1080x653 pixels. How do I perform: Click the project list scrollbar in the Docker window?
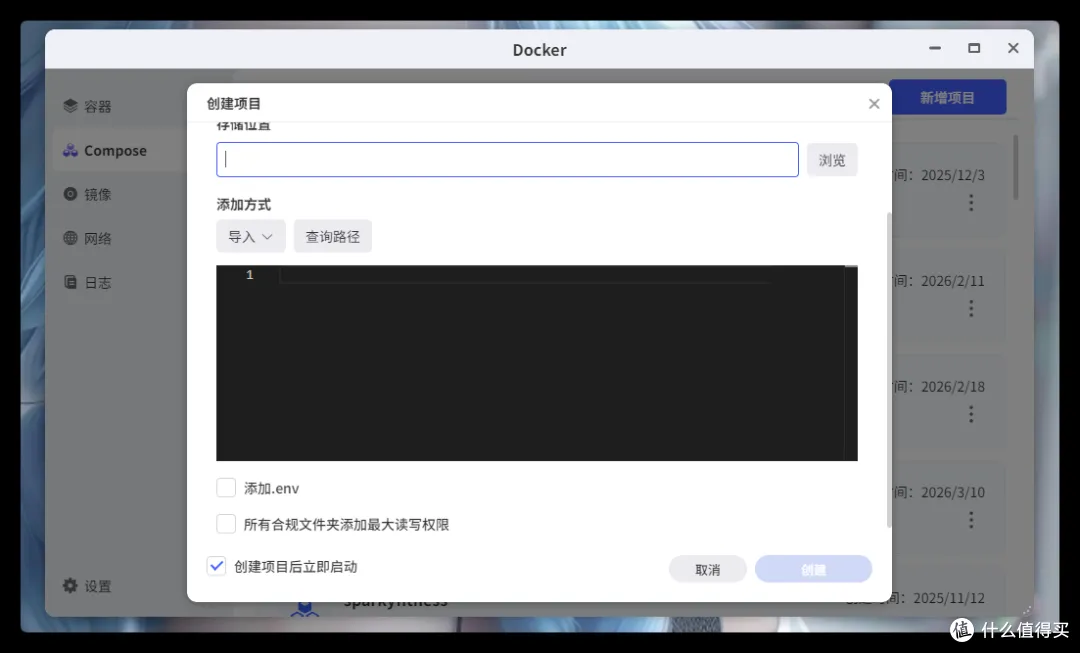[x=1016, y=167]
